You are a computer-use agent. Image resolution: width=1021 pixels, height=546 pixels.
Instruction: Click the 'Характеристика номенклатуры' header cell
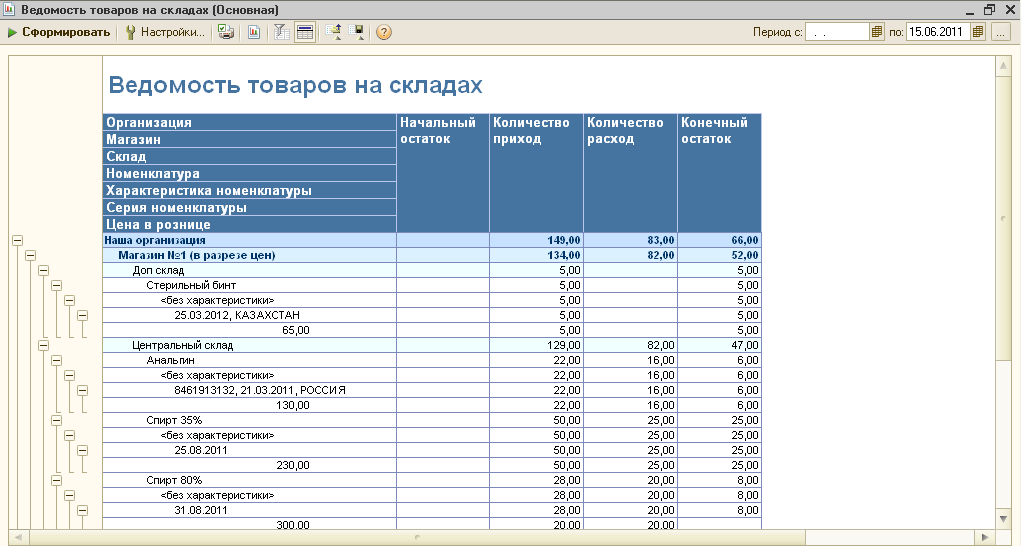[x=250, y=190]
